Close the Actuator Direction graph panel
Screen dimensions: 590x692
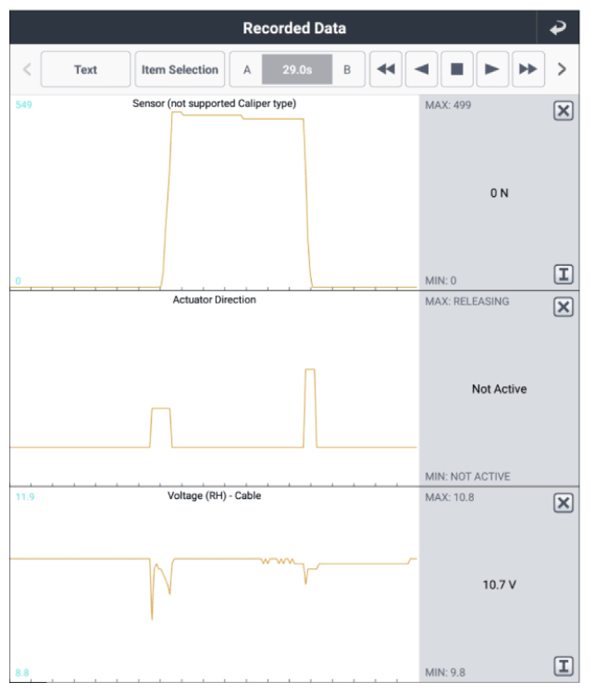[x=564, y=307]
